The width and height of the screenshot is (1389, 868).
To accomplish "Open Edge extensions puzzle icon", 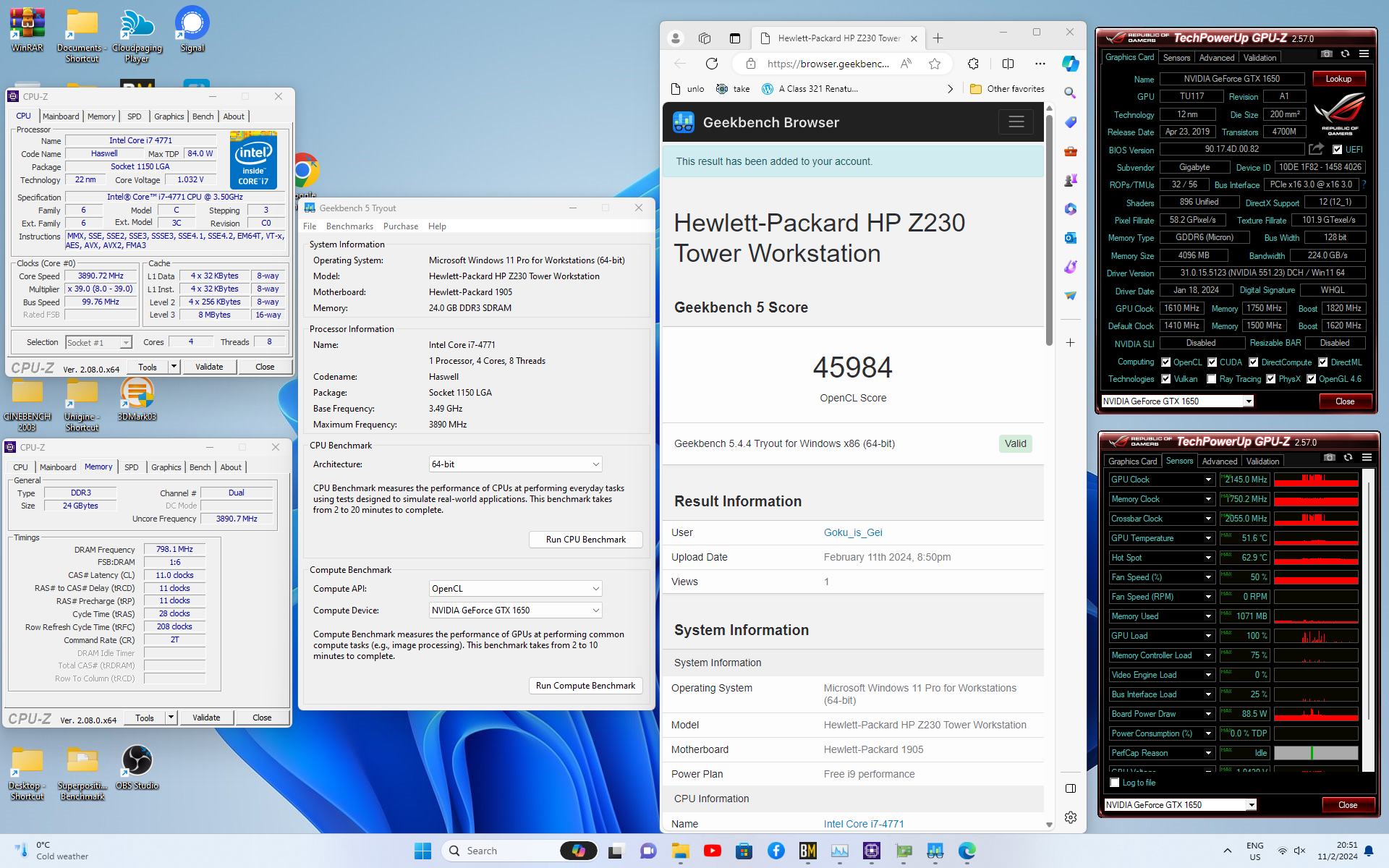I will coord(973,64).
